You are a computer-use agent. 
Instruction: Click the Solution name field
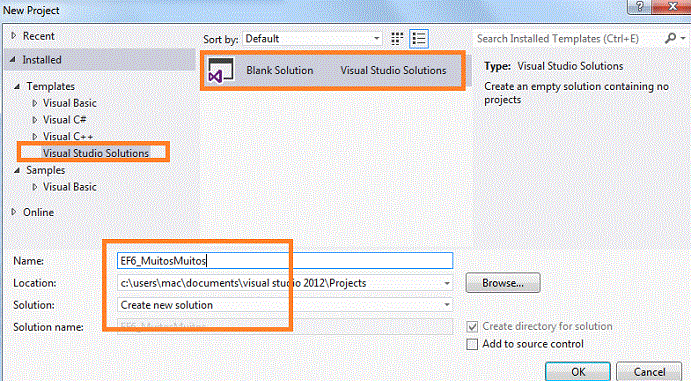pos(285,327)
